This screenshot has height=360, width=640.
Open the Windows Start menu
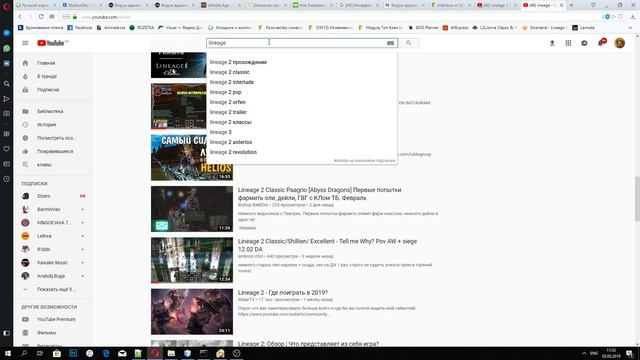(7, 353)
